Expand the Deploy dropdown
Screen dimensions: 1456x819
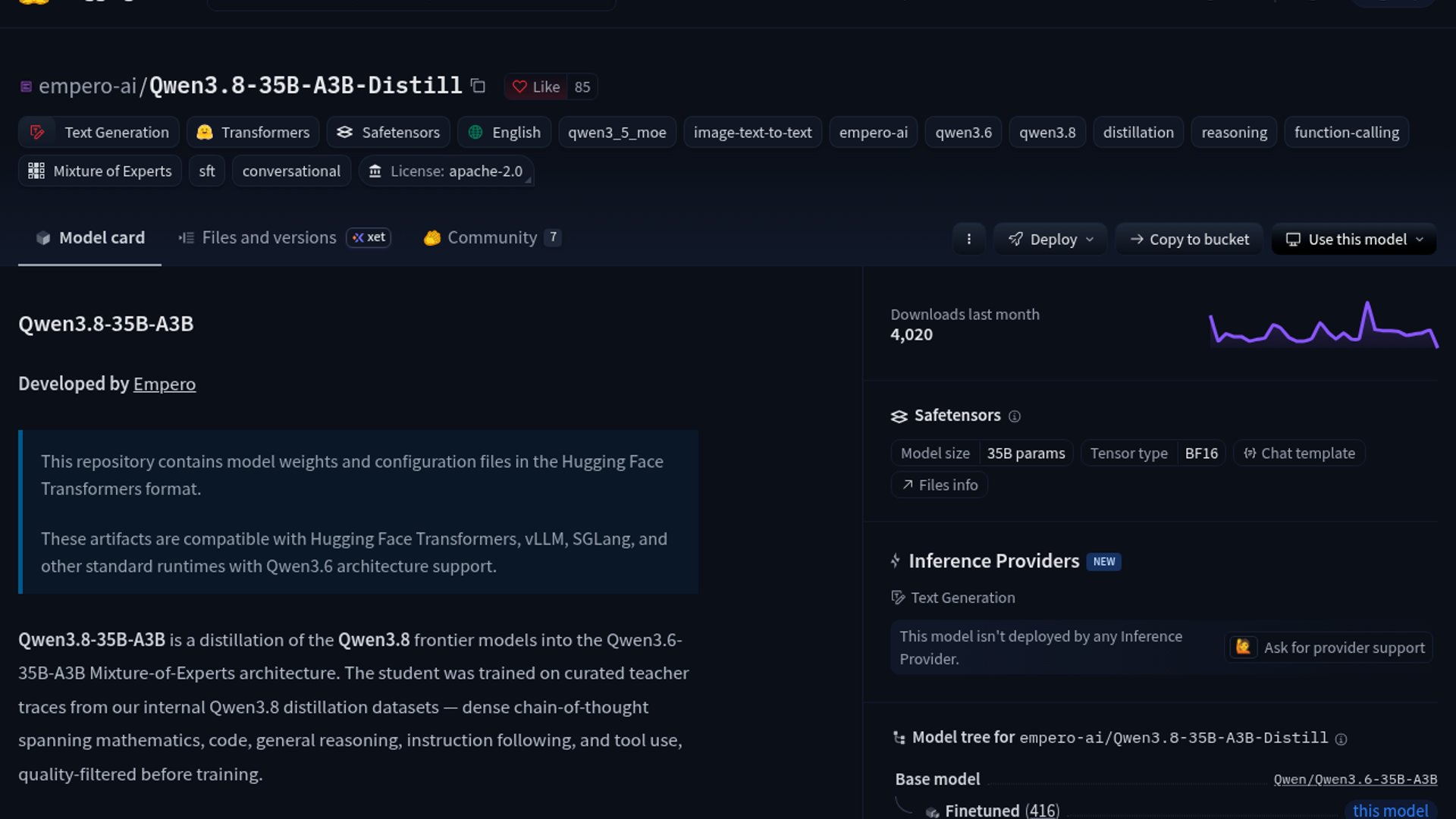click(1050, 239)
